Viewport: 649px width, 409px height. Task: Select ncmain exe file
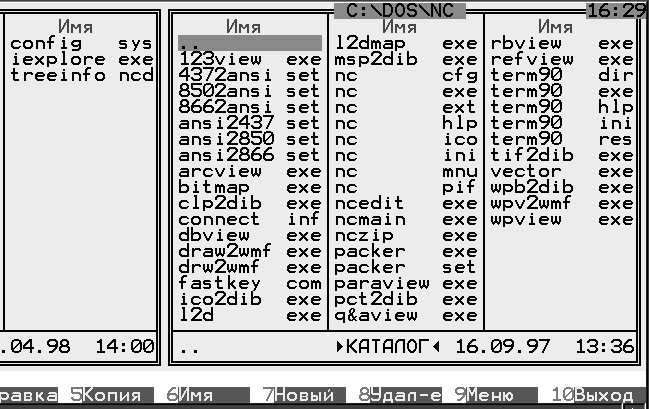click(x=406, y=219)
